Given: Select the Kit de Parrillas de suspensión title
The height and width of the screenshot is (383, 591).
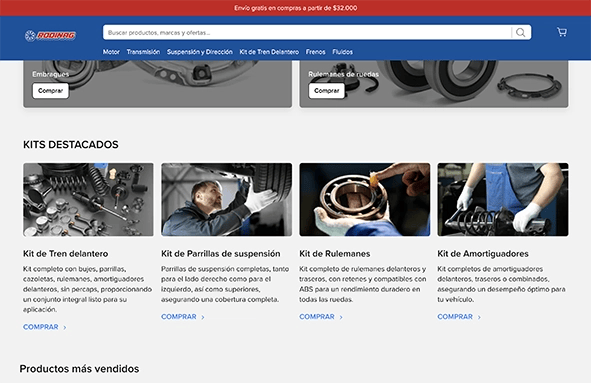Looking at the screenshot, I should 221,254.
